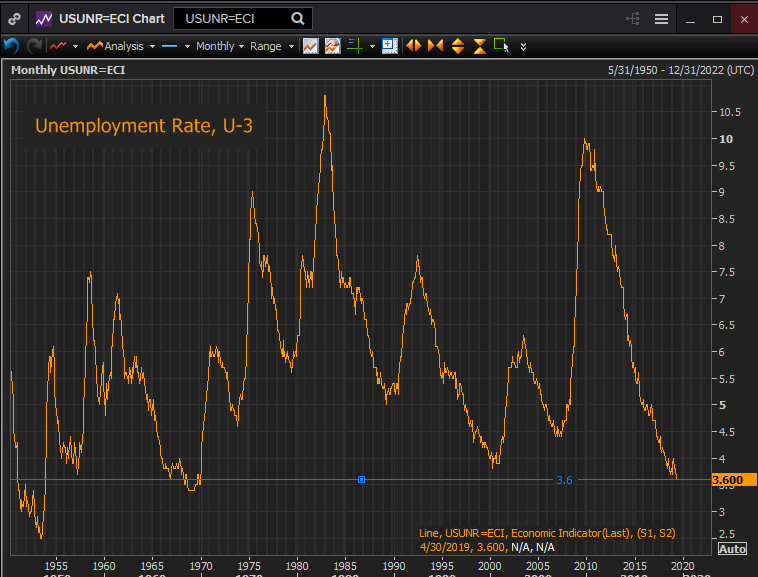Click the blue undo arrow
The height and width of the screenshot is (577, 758).
point(12,46)
